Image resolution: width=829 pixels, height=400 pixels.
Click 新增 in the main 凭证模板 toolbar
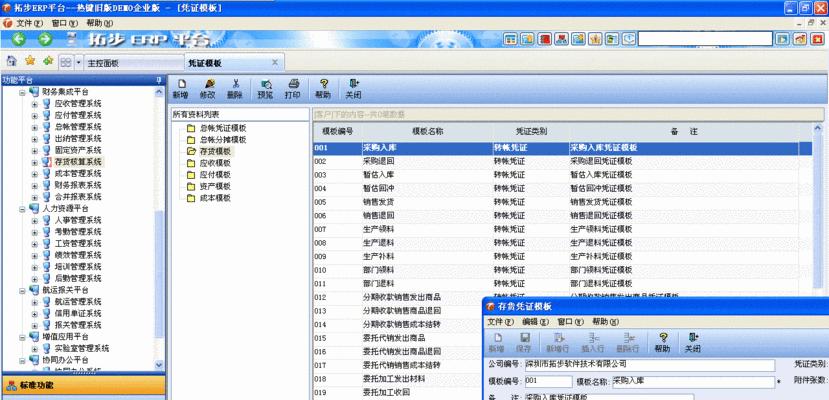point(181,89)
